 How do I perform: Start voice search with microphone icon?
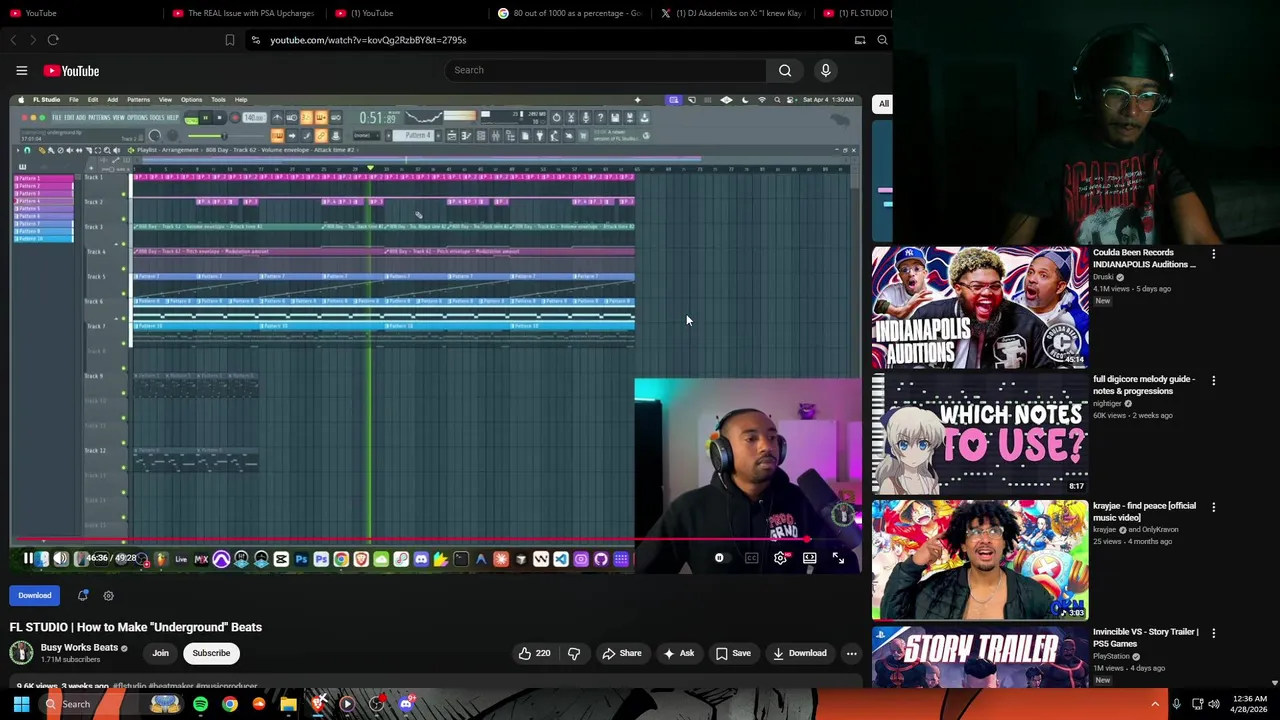825,70
